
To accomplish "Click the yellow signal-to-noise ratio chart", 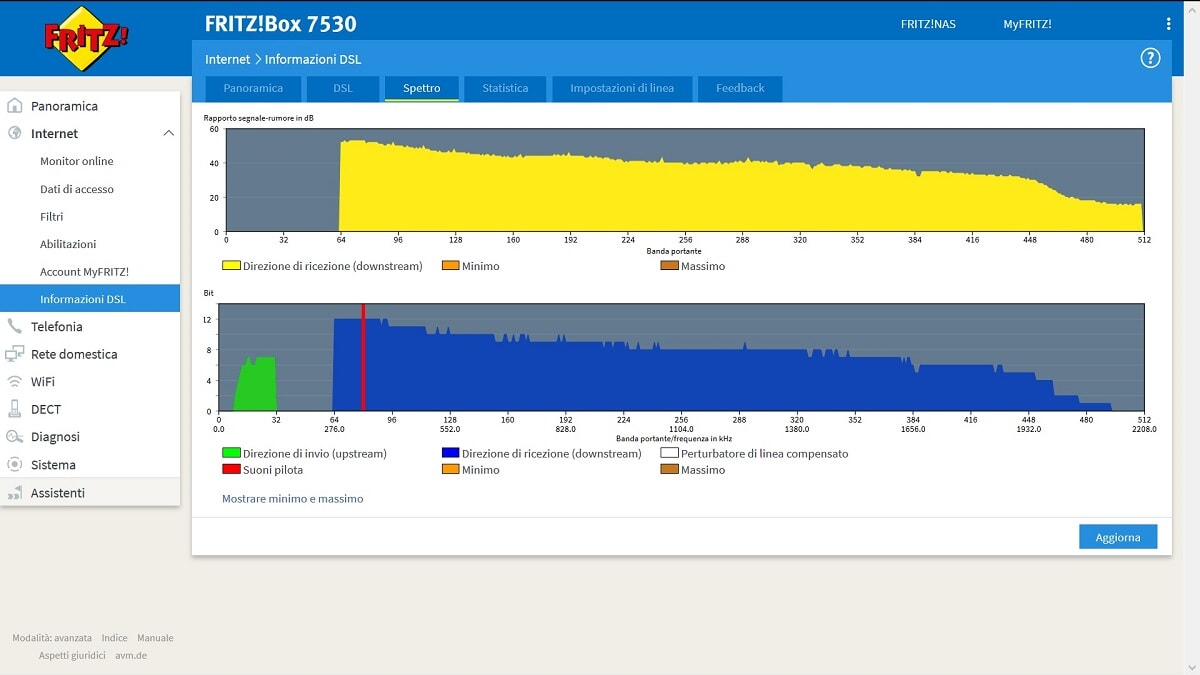I will click(x=685, y=180).
